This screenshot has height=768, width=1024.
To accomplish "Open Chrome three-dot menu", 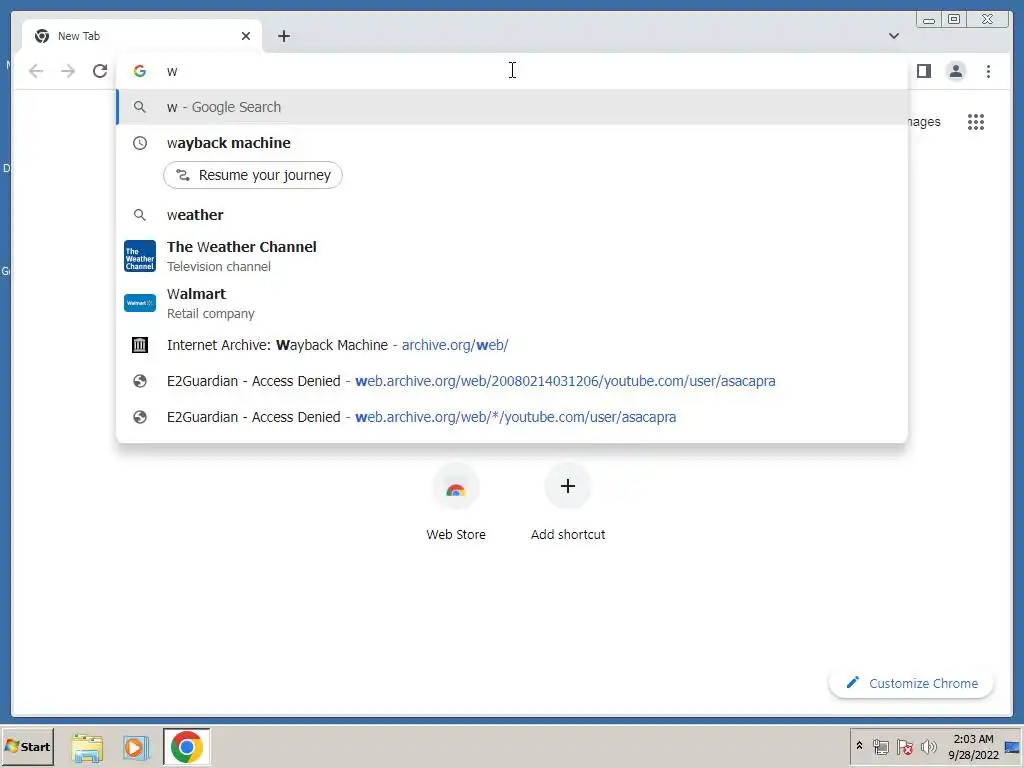I will click(x=988, y=71).
